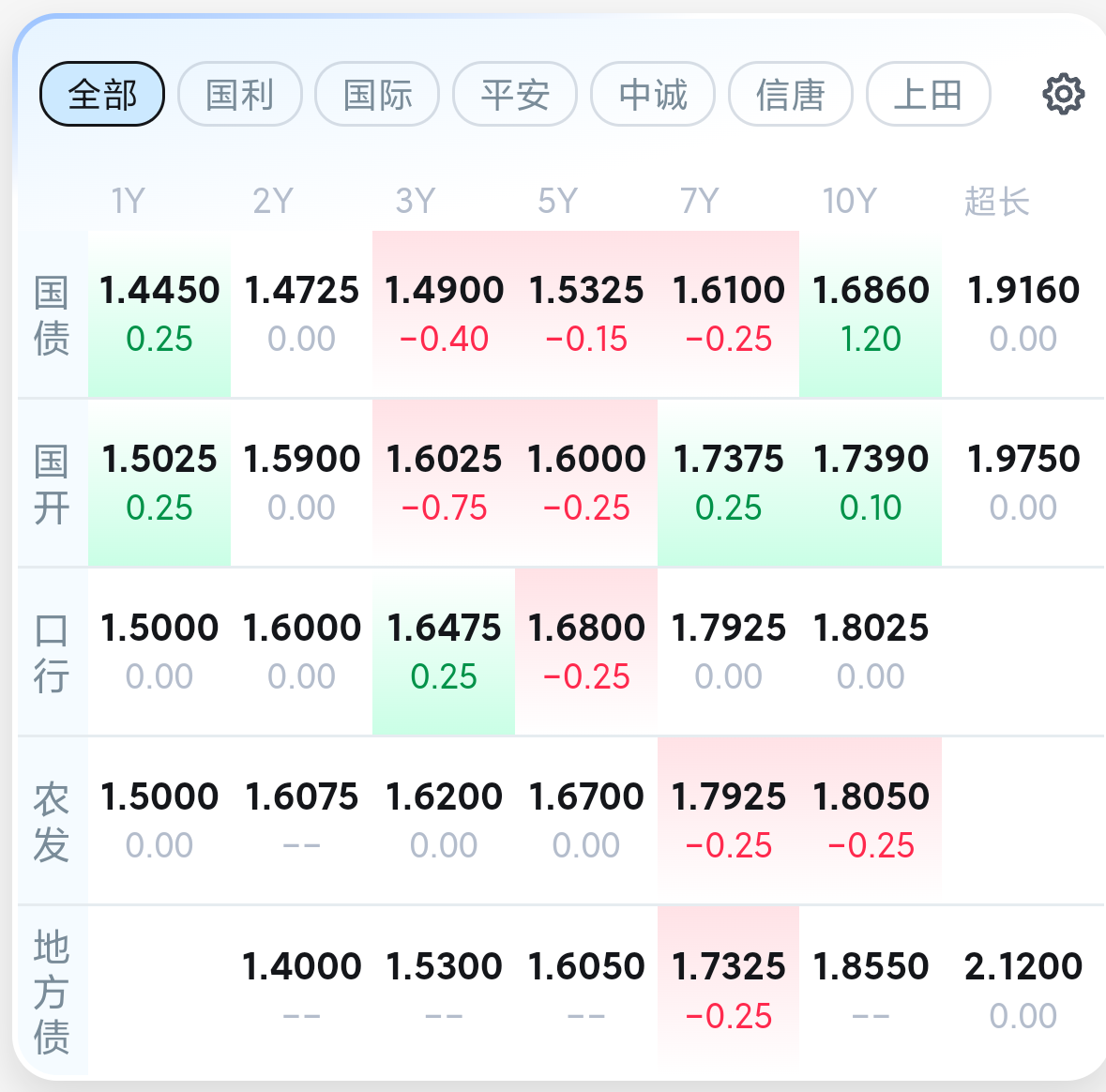Select 地方债 超长 yield 2.1200
This screenshot has height=1092, width=1106.
pos(1023,991)
